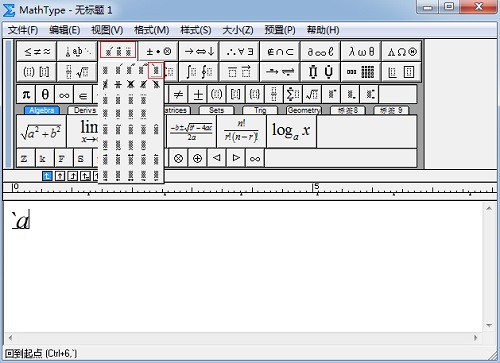This screenshot has width=500, height=363.
Task: Select the back prime embellishment in the open palette
Action: (156, 70)
